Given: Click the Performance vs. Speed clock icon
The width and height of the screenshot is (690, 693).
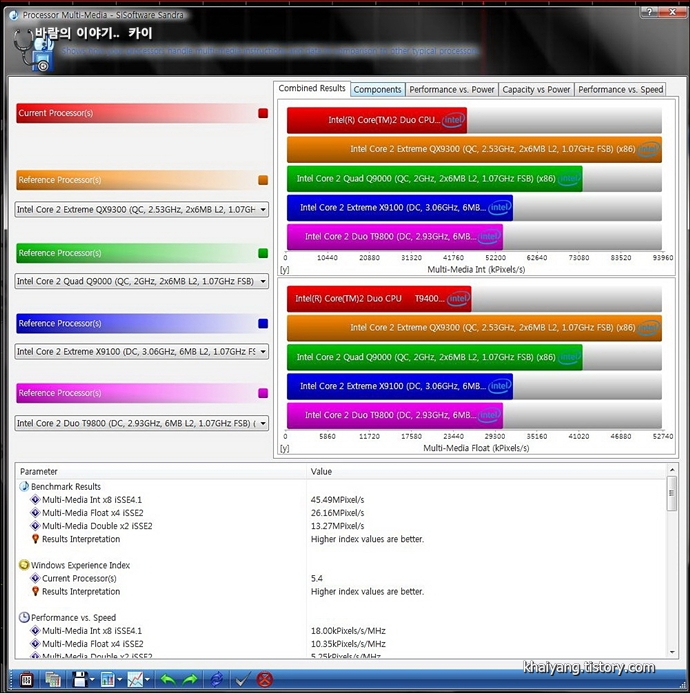Looking at the screenshot, I should [24, 617].
